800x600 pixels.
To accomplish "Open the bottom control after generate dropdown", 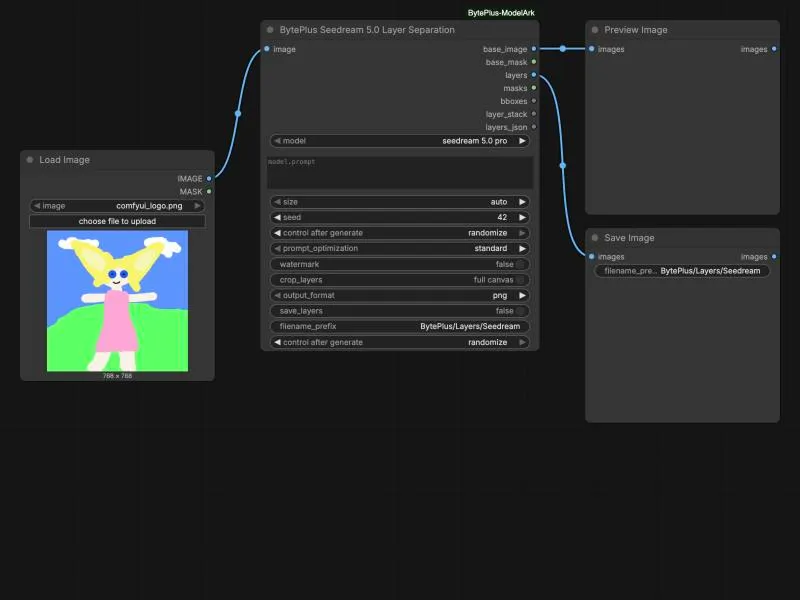I will [x=399, y=342].
